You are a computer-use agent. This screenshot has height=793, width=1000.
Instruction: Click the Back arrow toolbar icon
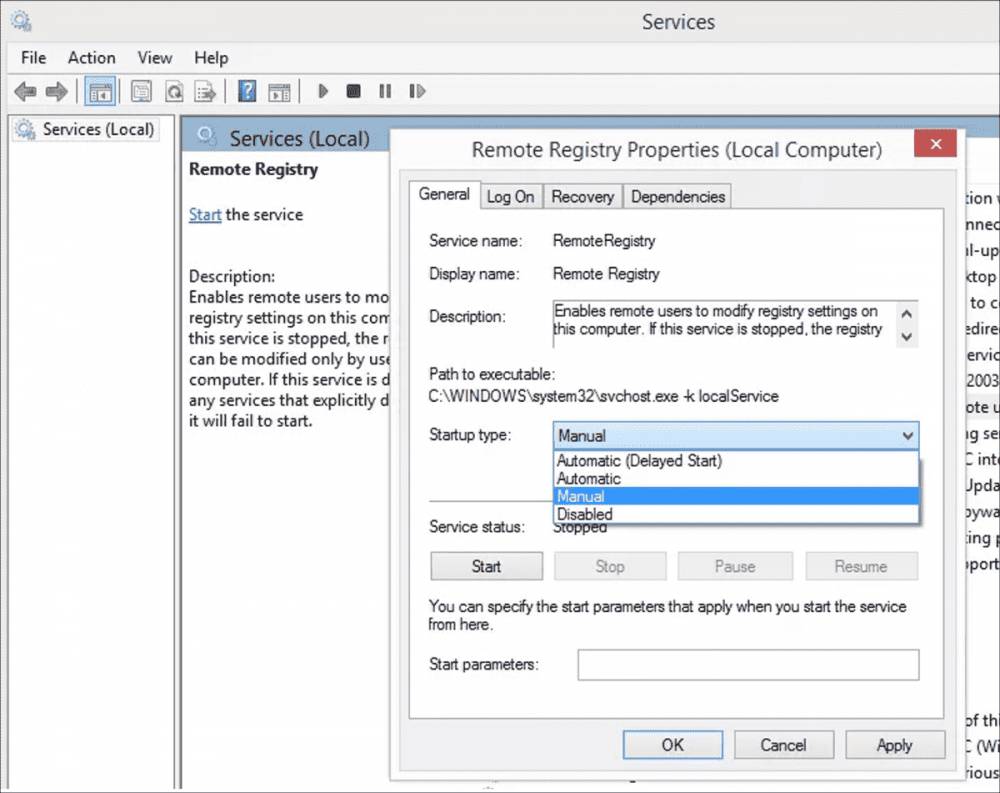click(x=26, y=91)
